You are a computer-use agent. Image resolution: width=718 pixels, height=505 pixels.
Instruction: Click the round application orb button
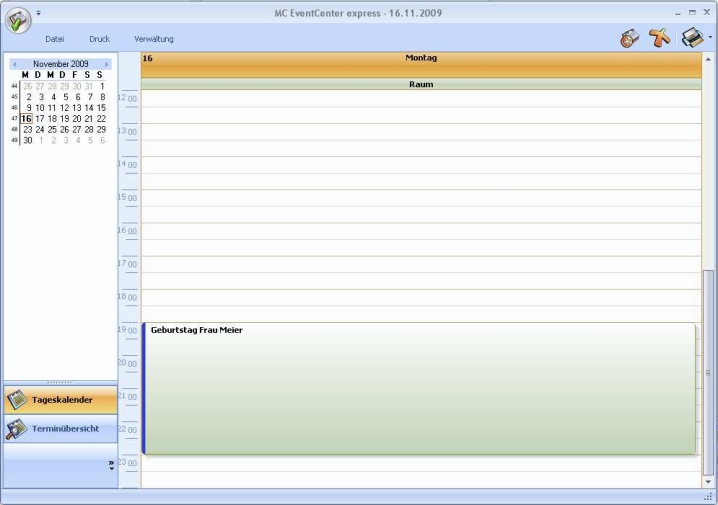coord(18,21)
